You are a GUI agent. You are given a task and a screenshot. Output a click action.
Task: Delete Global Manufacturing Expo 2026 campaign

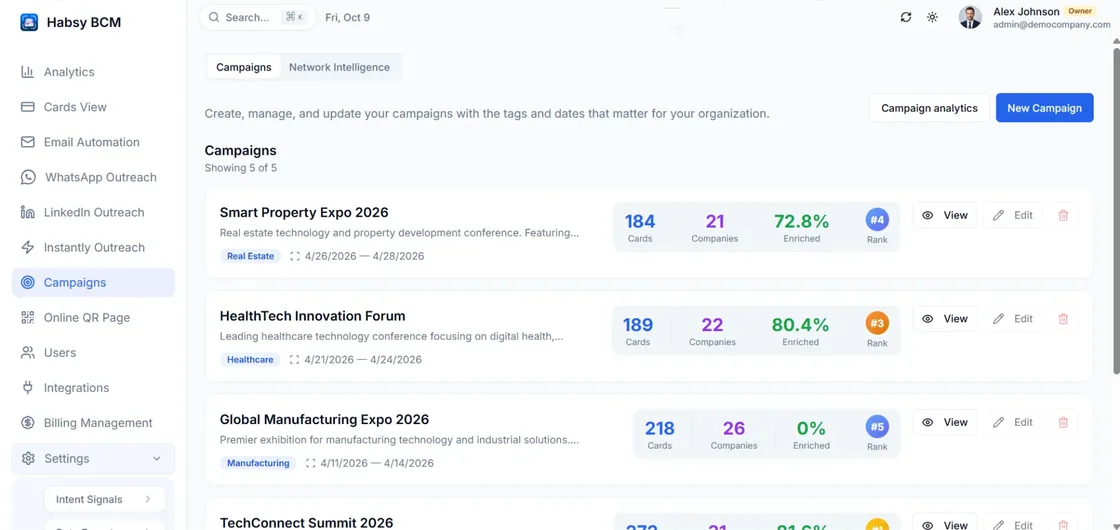(x=1063, y=422)
